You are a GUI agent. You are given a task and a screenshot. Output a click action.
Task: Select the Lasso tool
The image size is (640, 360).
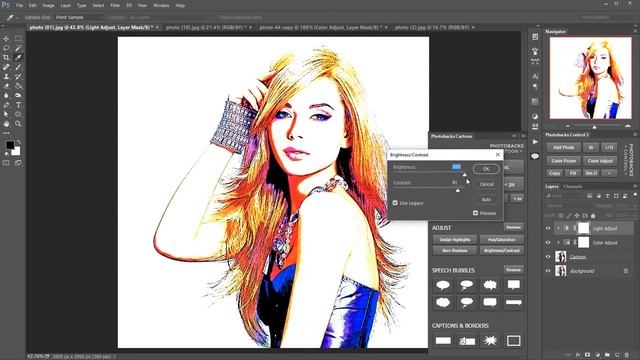tap(6, 48)
